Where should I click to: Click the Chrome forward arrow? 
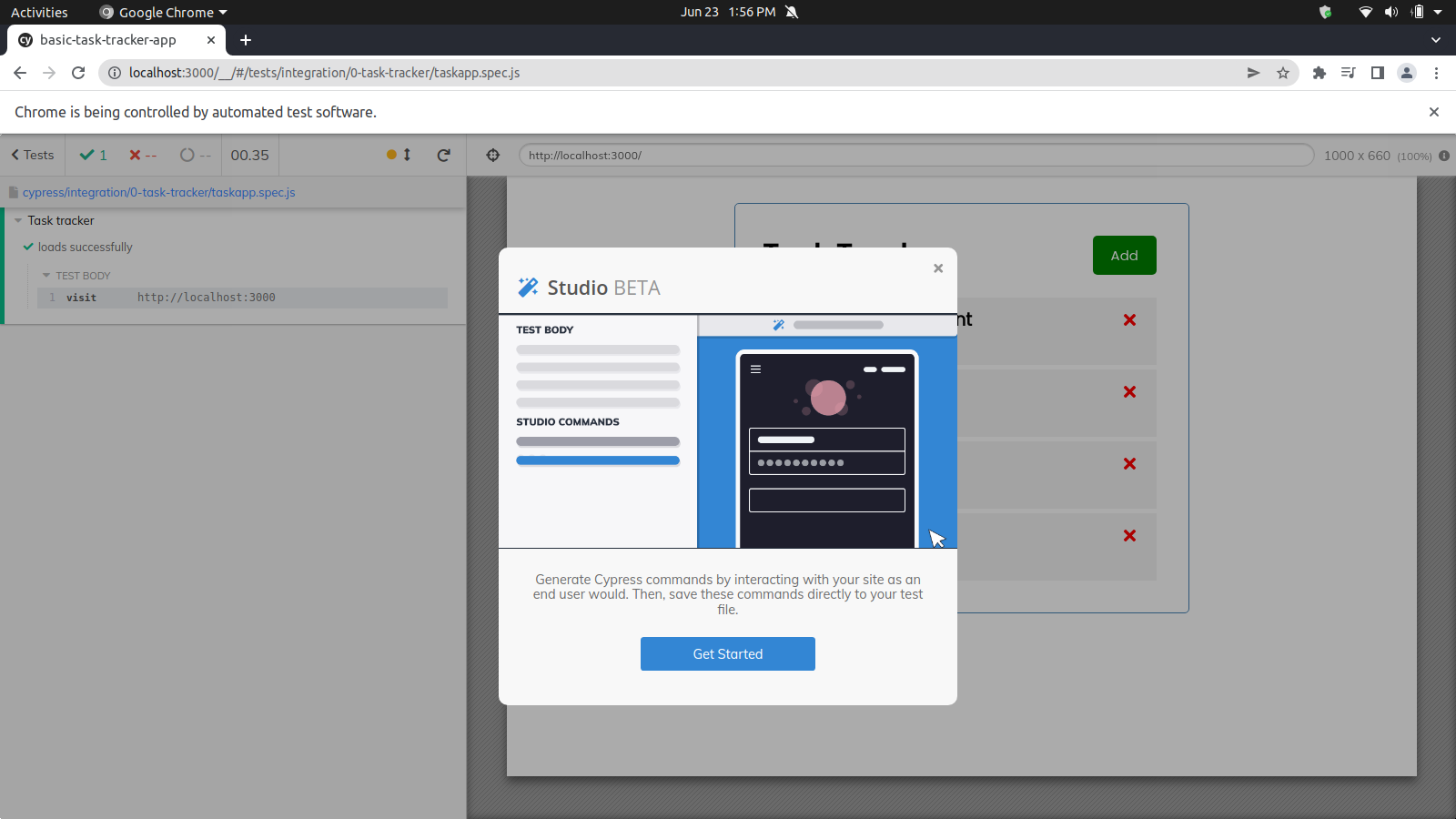coord(49,73)
